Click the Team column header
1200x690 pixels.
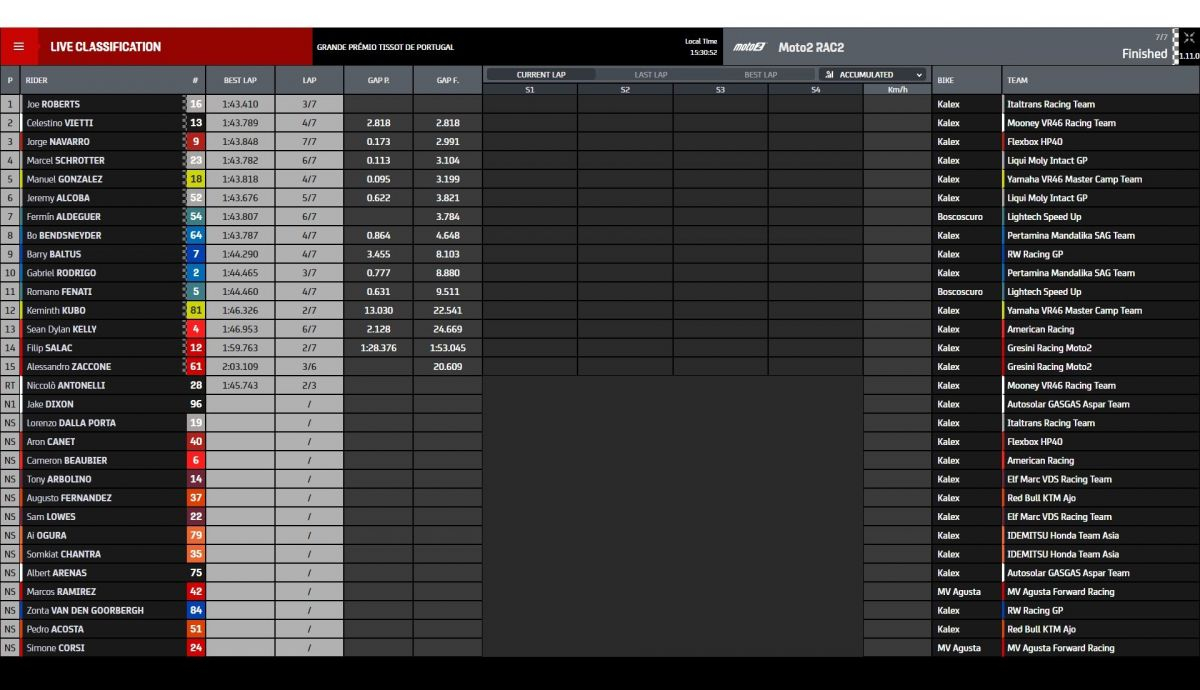(x=1101, y=80)
